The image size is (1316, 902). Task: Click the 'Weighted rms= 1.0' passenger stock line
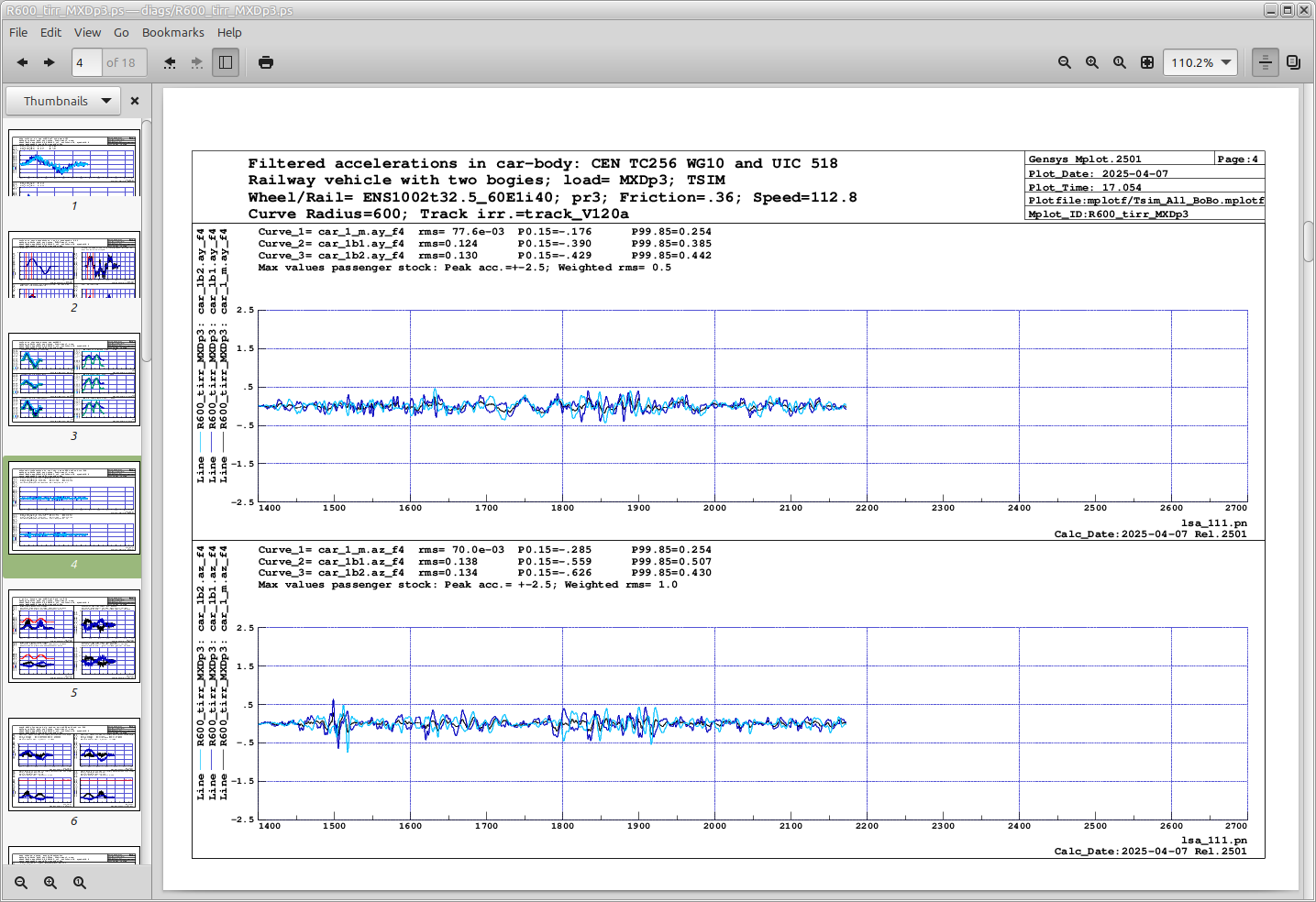[x=468, y=585]
